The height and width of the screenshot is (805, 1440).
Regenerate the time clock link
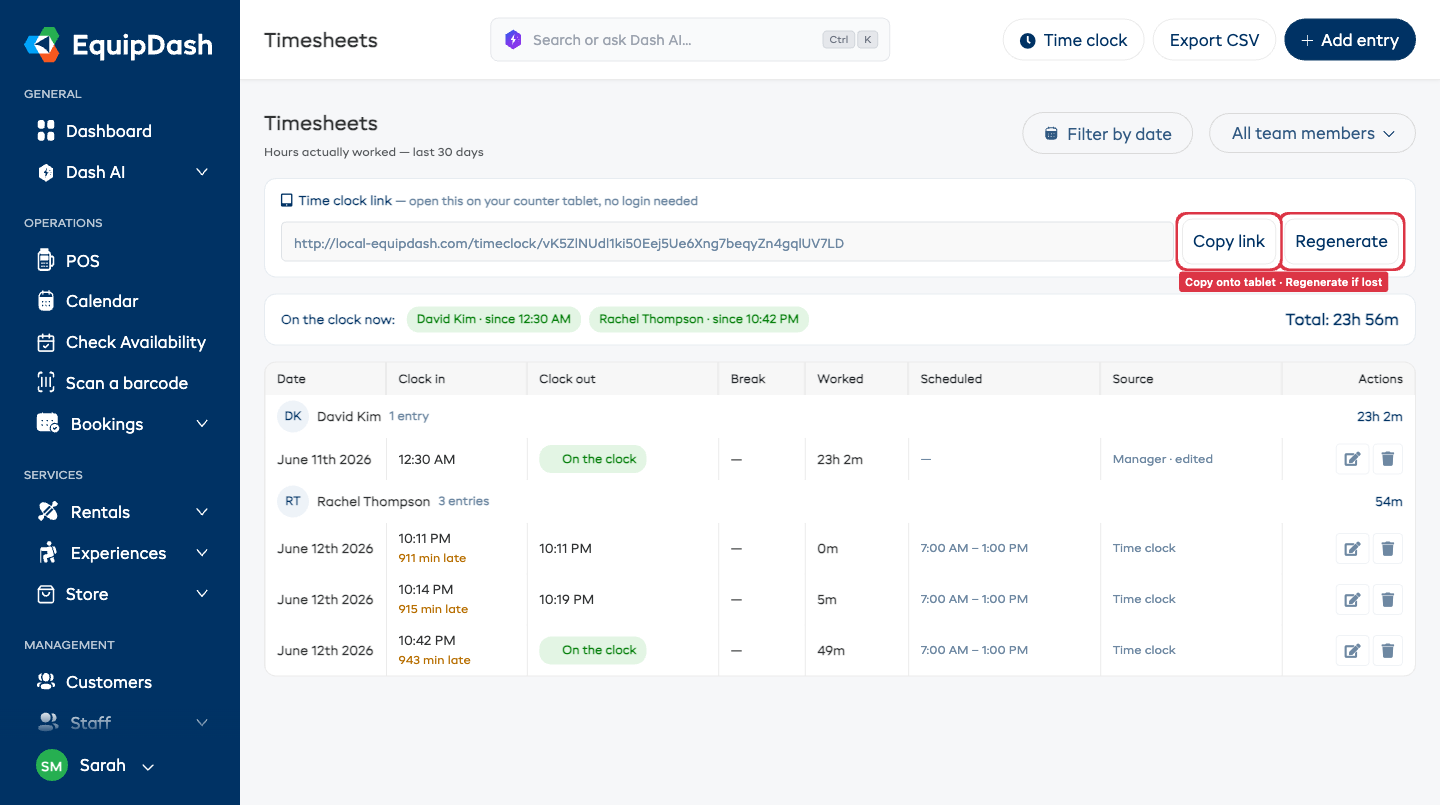coord(1341,241)
